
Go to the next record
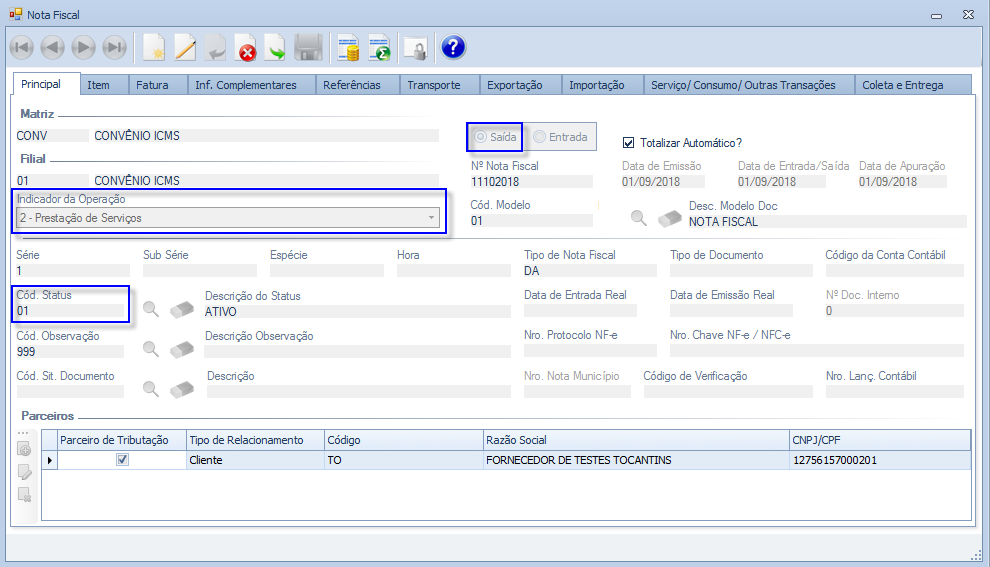pyautogui.click(x=83, y=47)
